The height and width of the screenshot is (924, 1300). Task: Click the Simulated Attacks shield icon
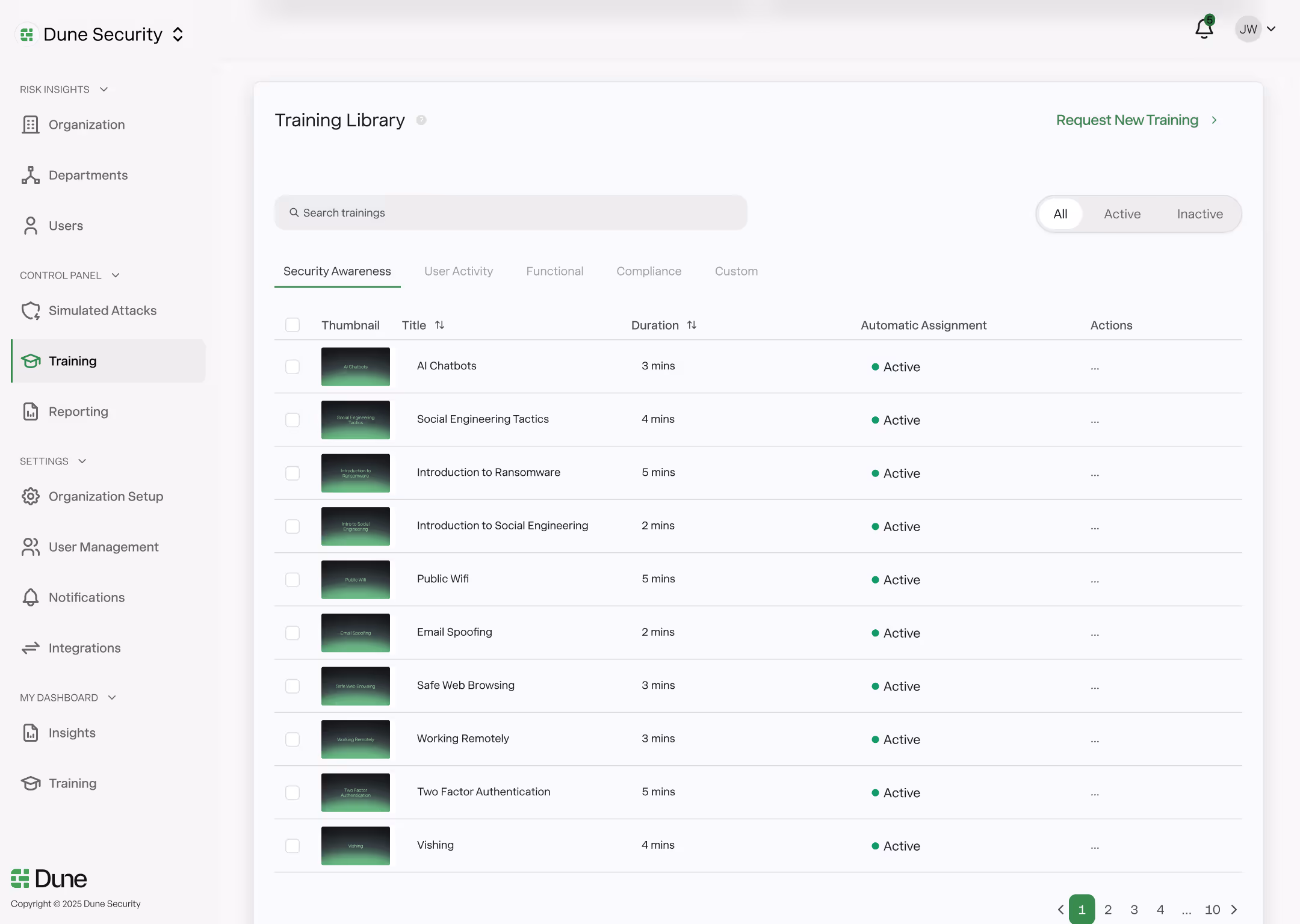[x=31, y=310]
